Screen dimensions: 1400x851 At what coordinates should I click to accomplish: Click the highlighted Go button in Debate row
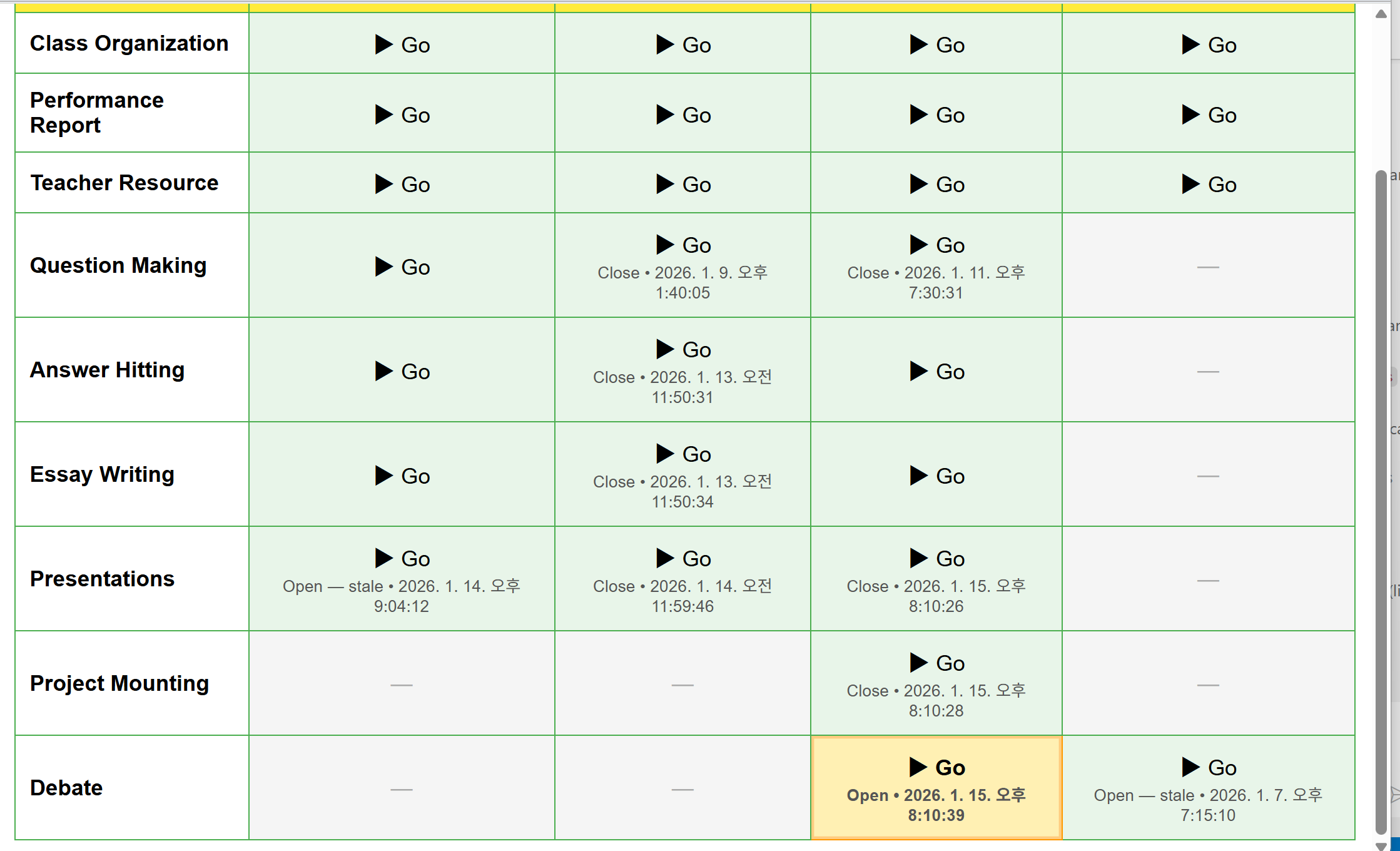[936, 767]
